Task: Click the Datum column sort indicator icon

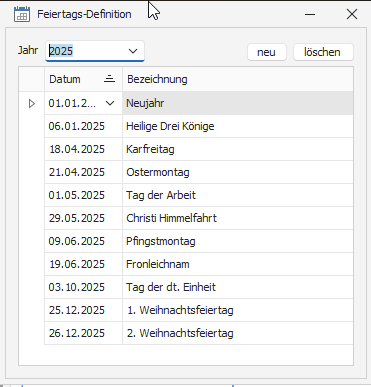Action: (109, 79)
